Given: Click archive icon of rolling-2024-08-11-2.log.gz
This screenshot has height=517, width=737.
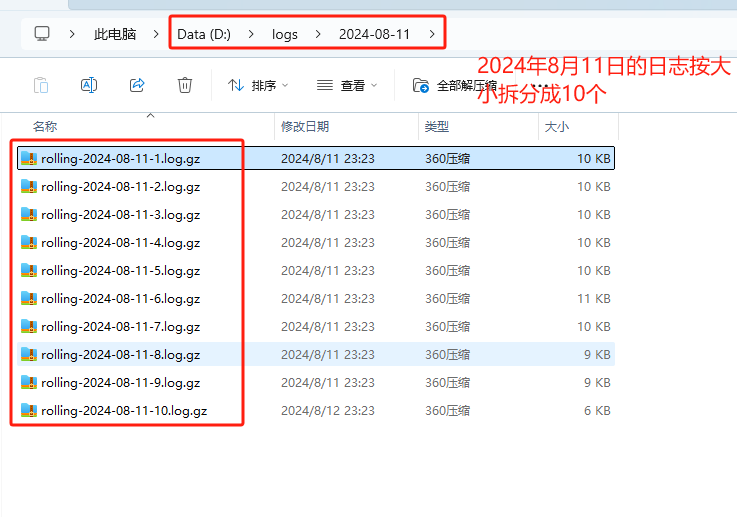Looking at the screenshot, I should (x=29, y=187).
